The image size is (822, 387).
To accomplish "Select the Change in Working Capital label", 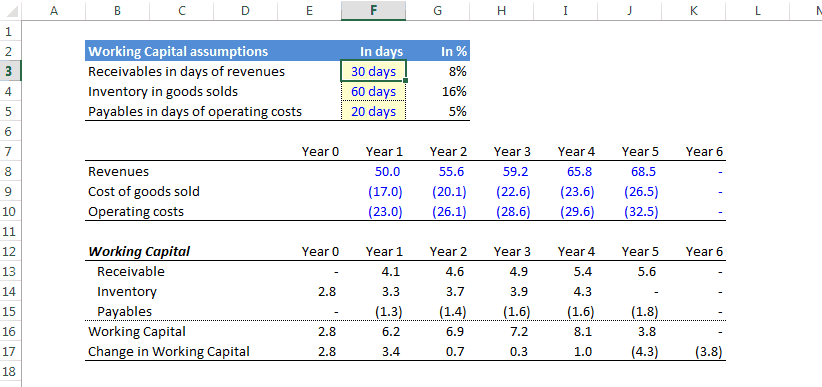I will [169, 351].
